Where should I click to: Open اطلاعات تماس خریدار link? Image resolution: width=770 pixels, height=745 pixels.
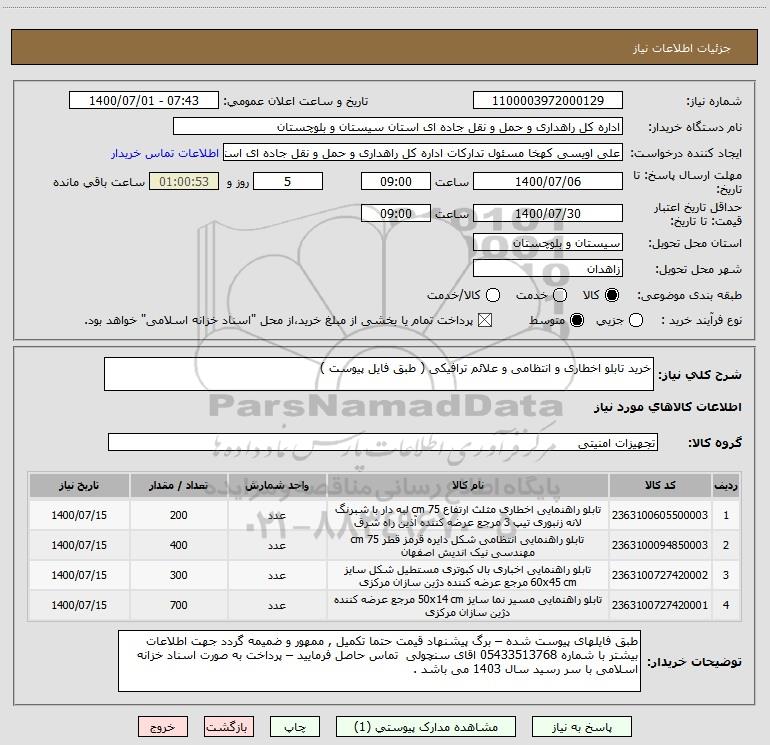click(x=165, y=153)
